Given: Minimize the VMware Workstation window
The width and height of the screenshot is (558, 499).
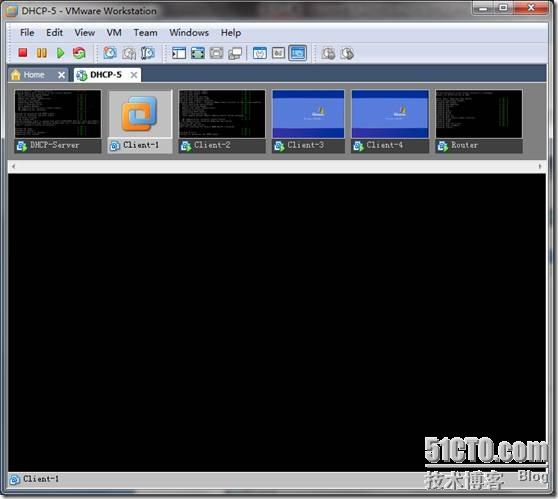Looking at the screenshot, I should click(x=484, y=8).
